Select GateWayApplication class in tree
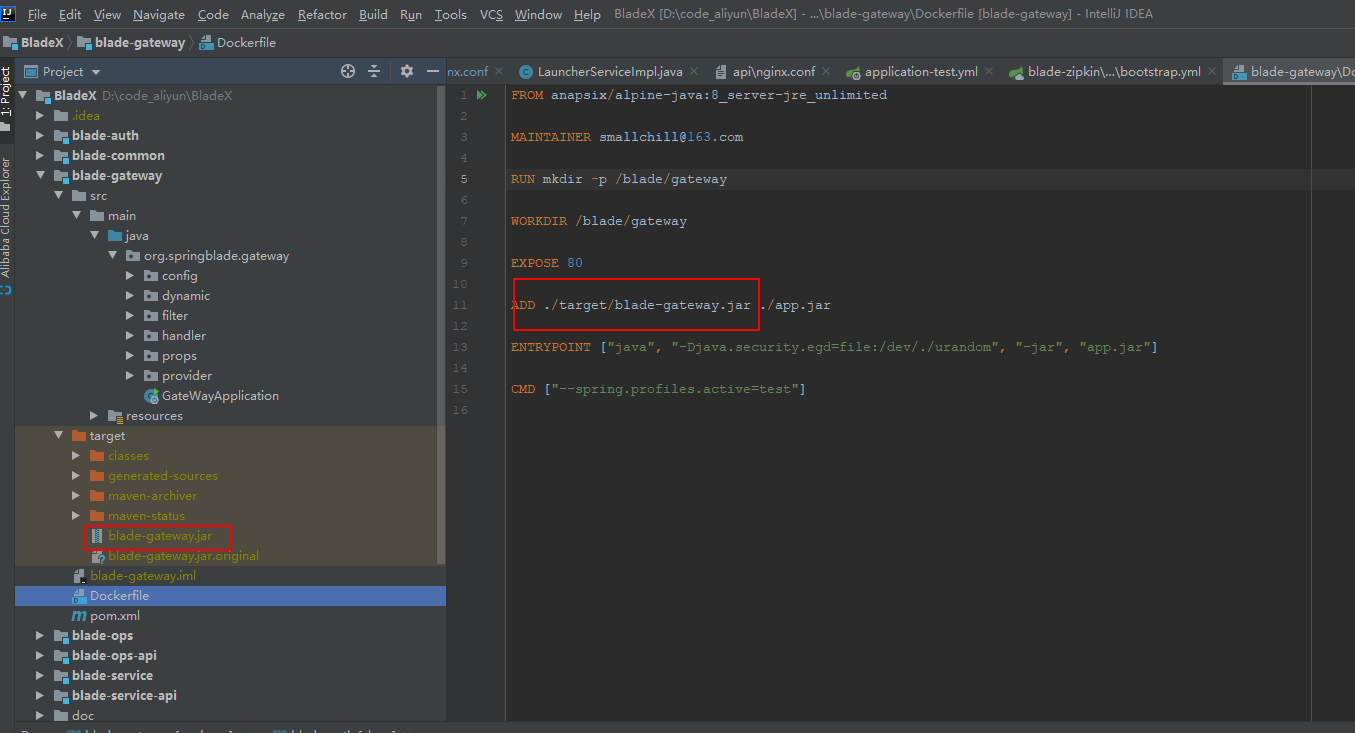1355x733 pixels. pyautogui.click(x=220, y=396)
